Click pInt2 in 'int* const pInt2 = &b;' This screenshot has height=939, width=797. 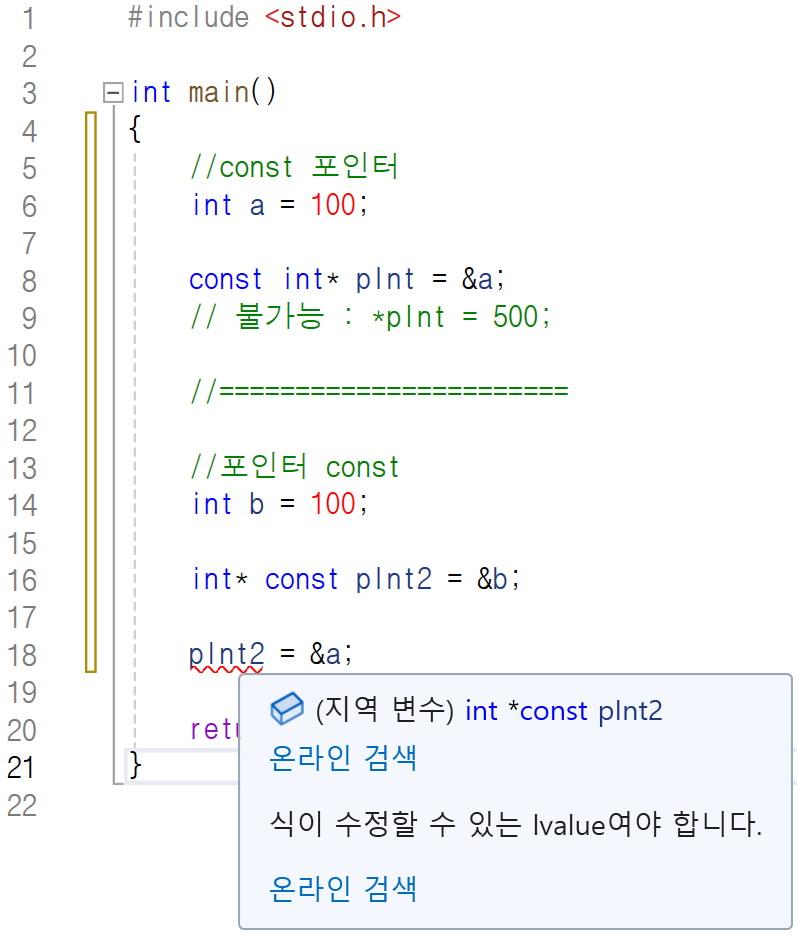393,579
